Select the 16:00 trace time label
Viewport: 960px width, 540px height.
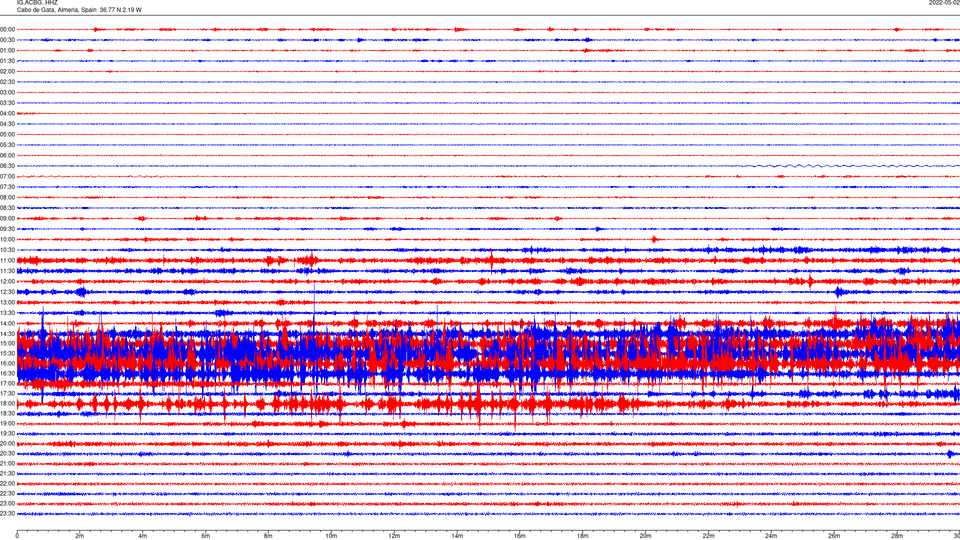pos(7,363)
